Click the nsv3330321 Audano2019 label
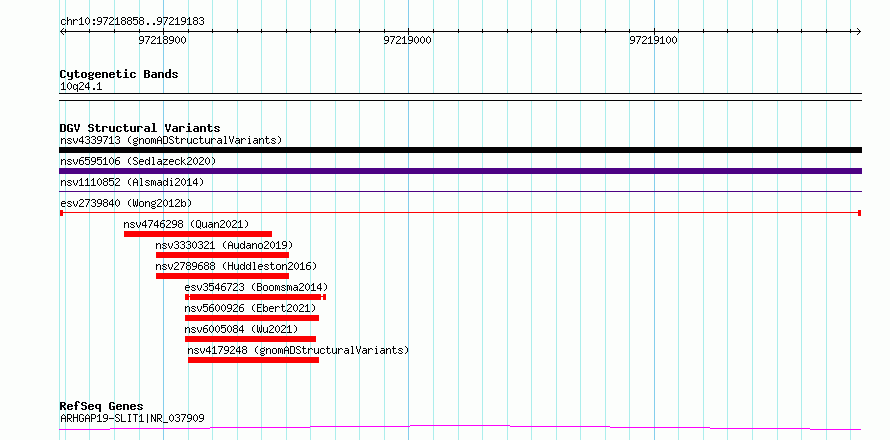 (224, 245)
